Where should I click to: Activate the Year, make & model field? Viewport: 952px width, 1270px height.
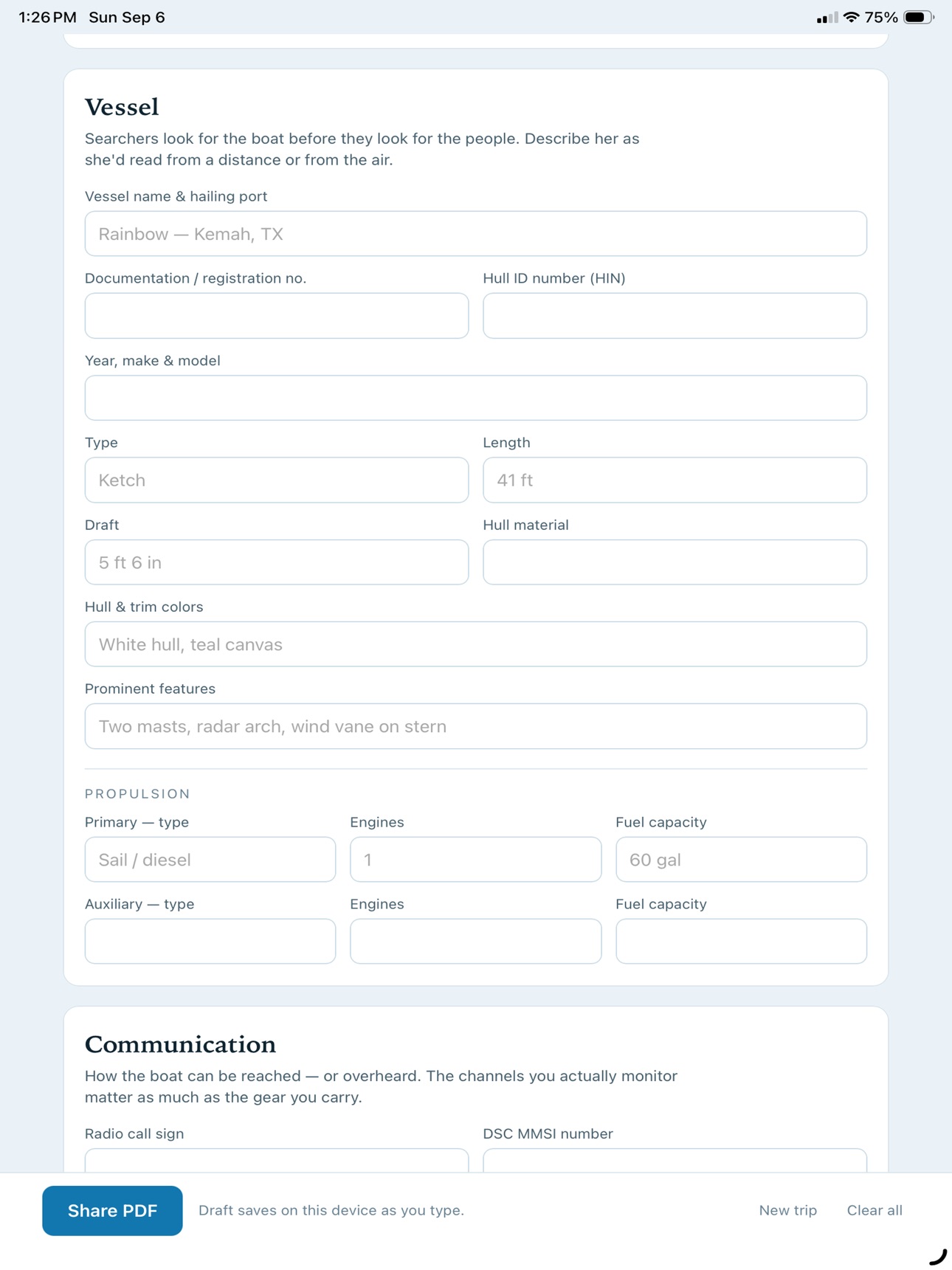click(x=475, y=398)
